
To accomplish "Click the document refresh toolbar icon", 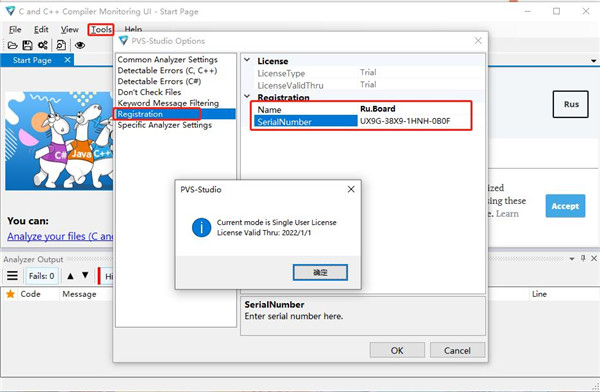I will click(61, 45).
